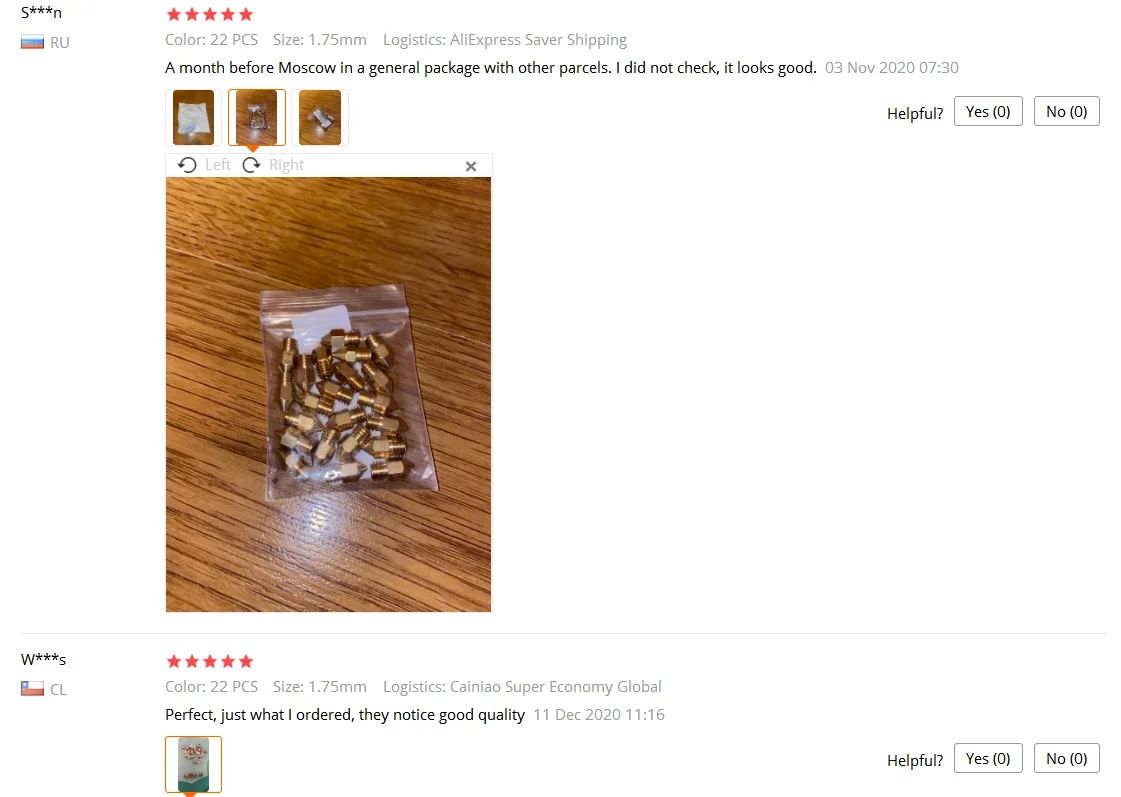Open W***s's review photo thumbnail
The image size is (1121, 797).
pyautogui.click(x=193, y=764)
